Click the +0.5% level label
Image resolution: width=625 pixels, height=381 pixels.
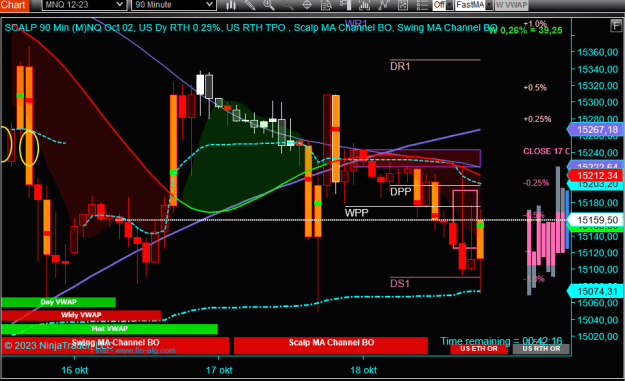(535, 88)
